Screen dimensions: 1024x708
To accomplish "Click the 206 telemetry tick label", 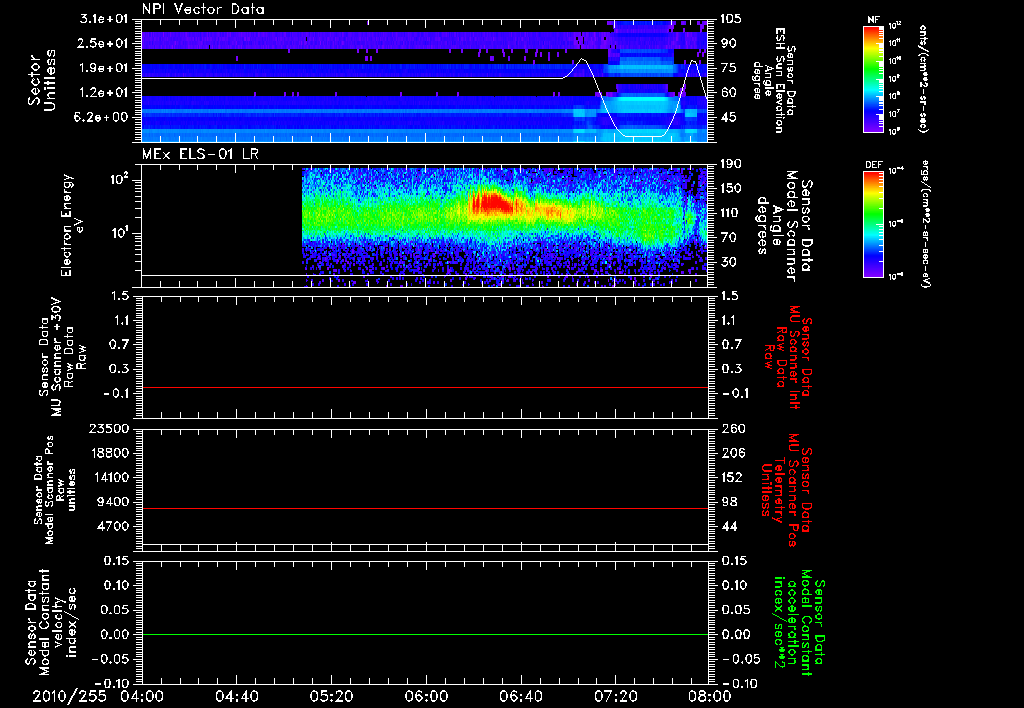I will [733, 453].
